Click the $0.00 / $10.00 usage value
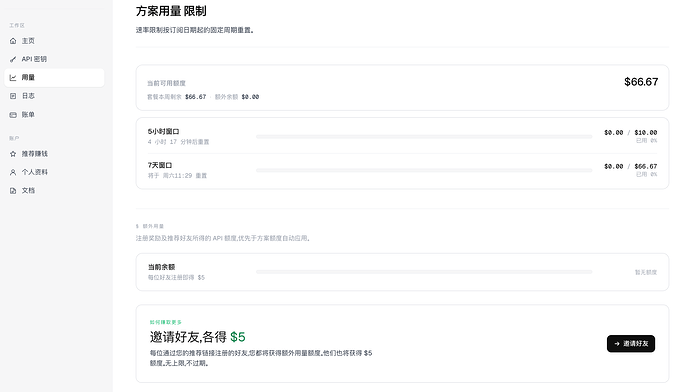Image resolution: width=690 pixels, height=392 pixels. [x=631, y=132]
